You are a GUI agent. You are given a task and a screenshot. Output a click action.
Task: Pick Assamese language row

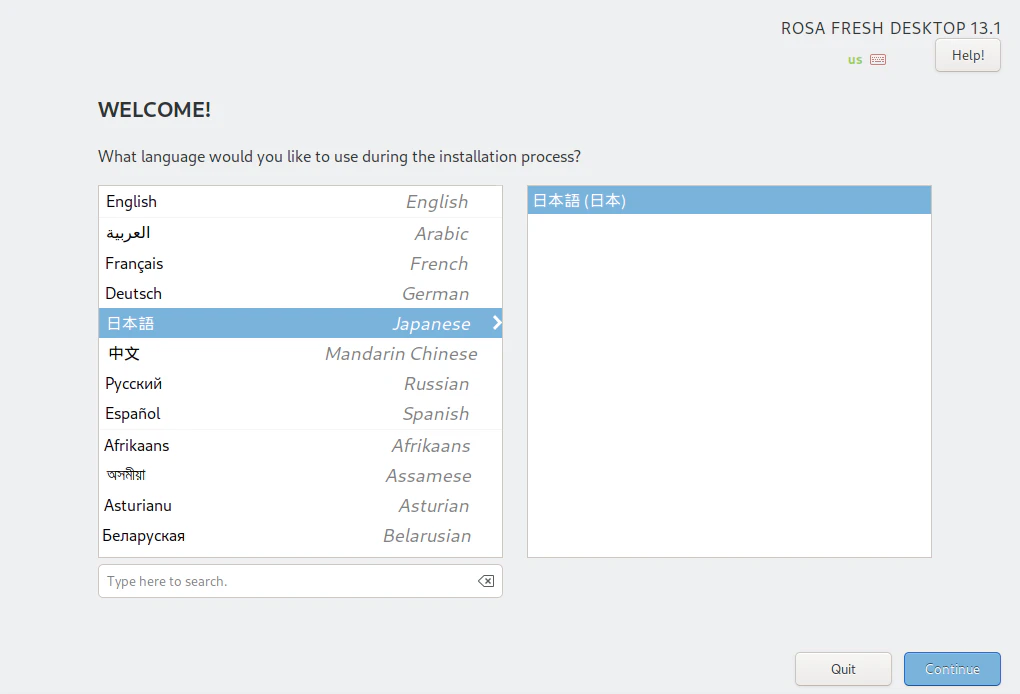pos(300,475)
